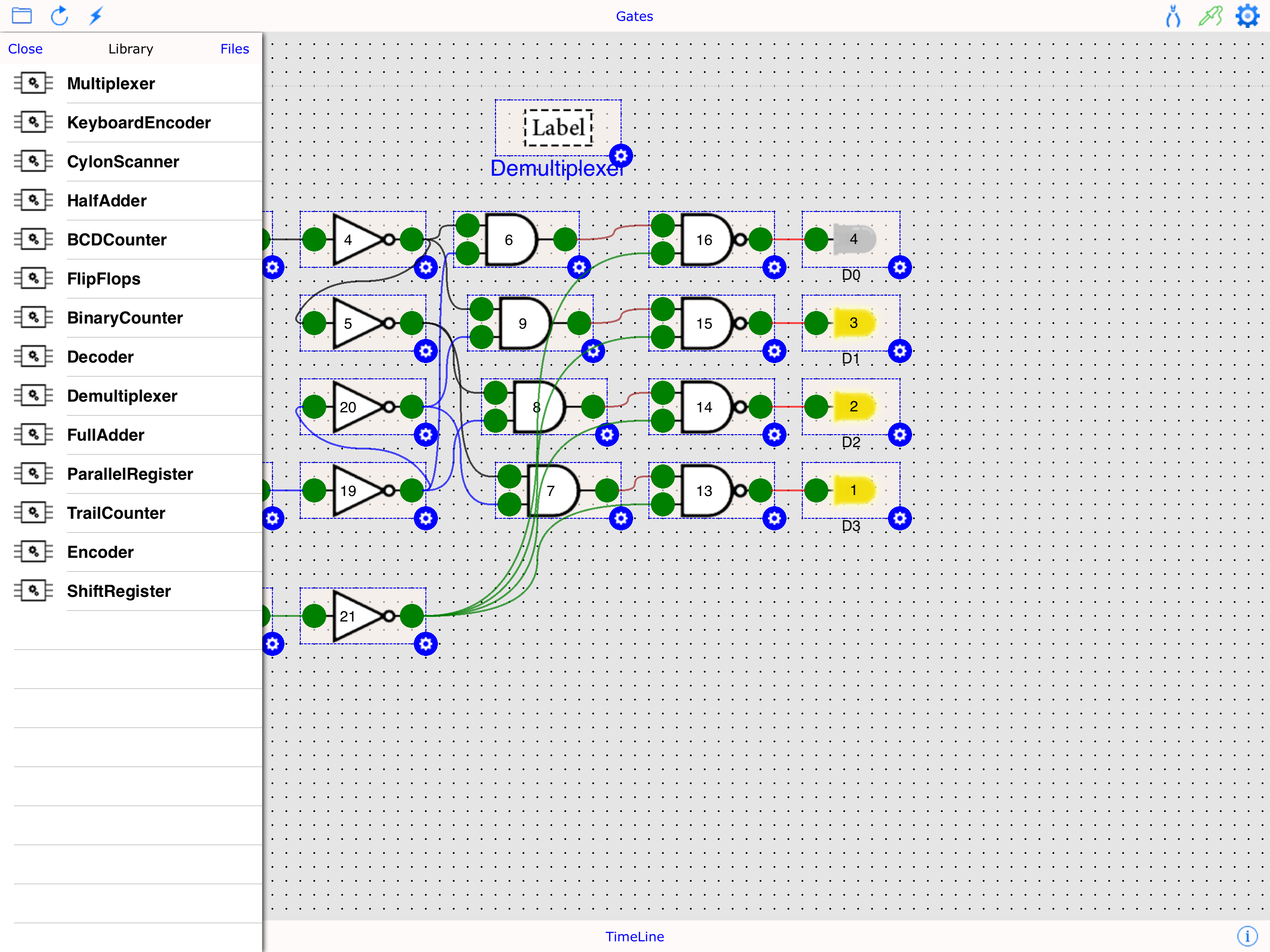Select the pliers tool icon
Screen dimensions: 1270x952
(x=1173, y=16)
